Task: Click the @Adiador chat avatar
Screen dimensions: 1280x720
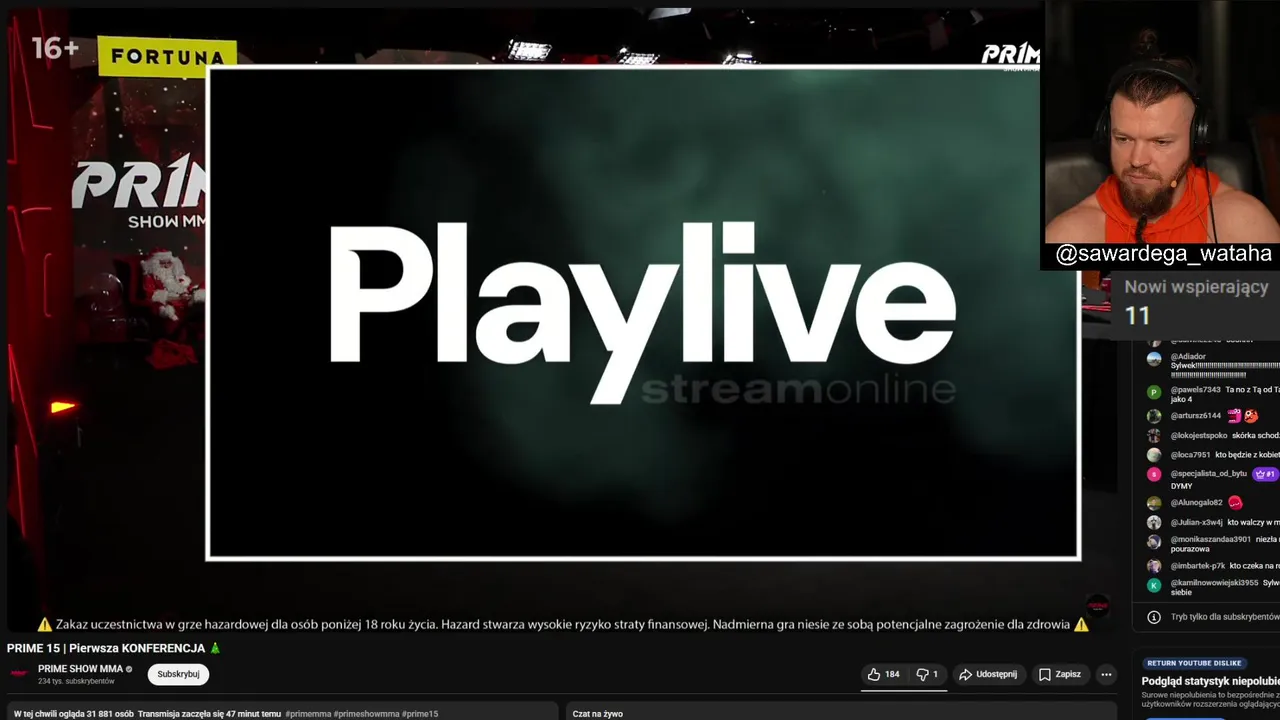Action: click(x=1154, y=358)
